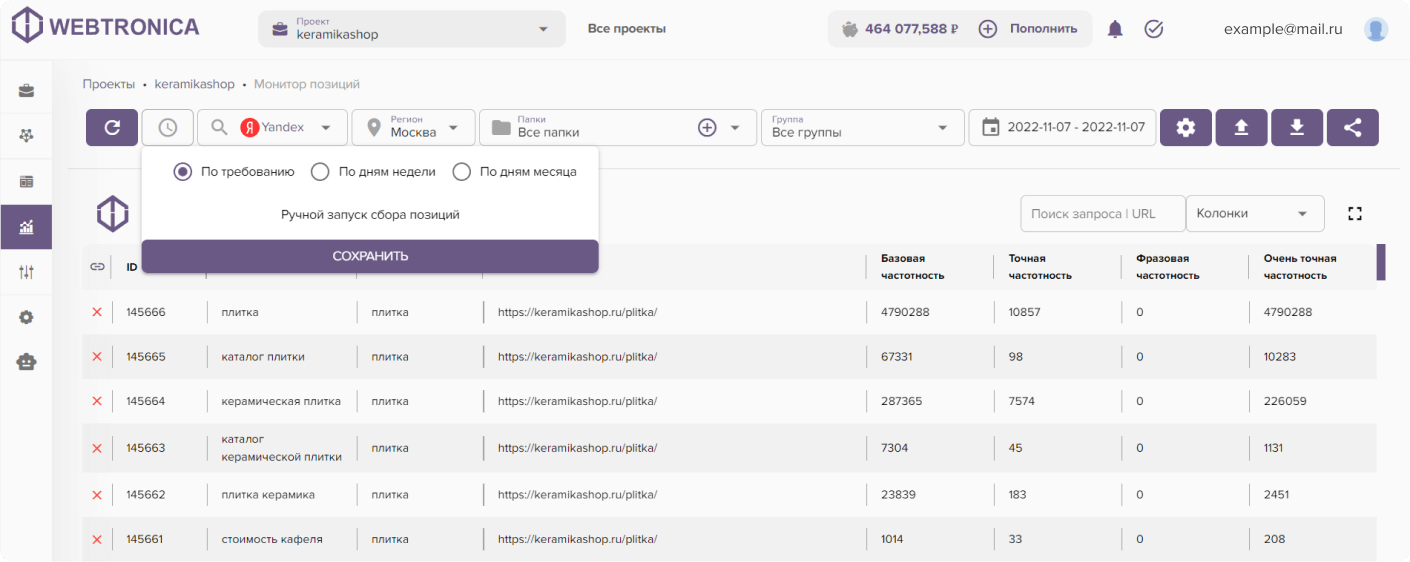Click the share icon button
This screenshot has height=562, width=1410.
pos(1353,127)
